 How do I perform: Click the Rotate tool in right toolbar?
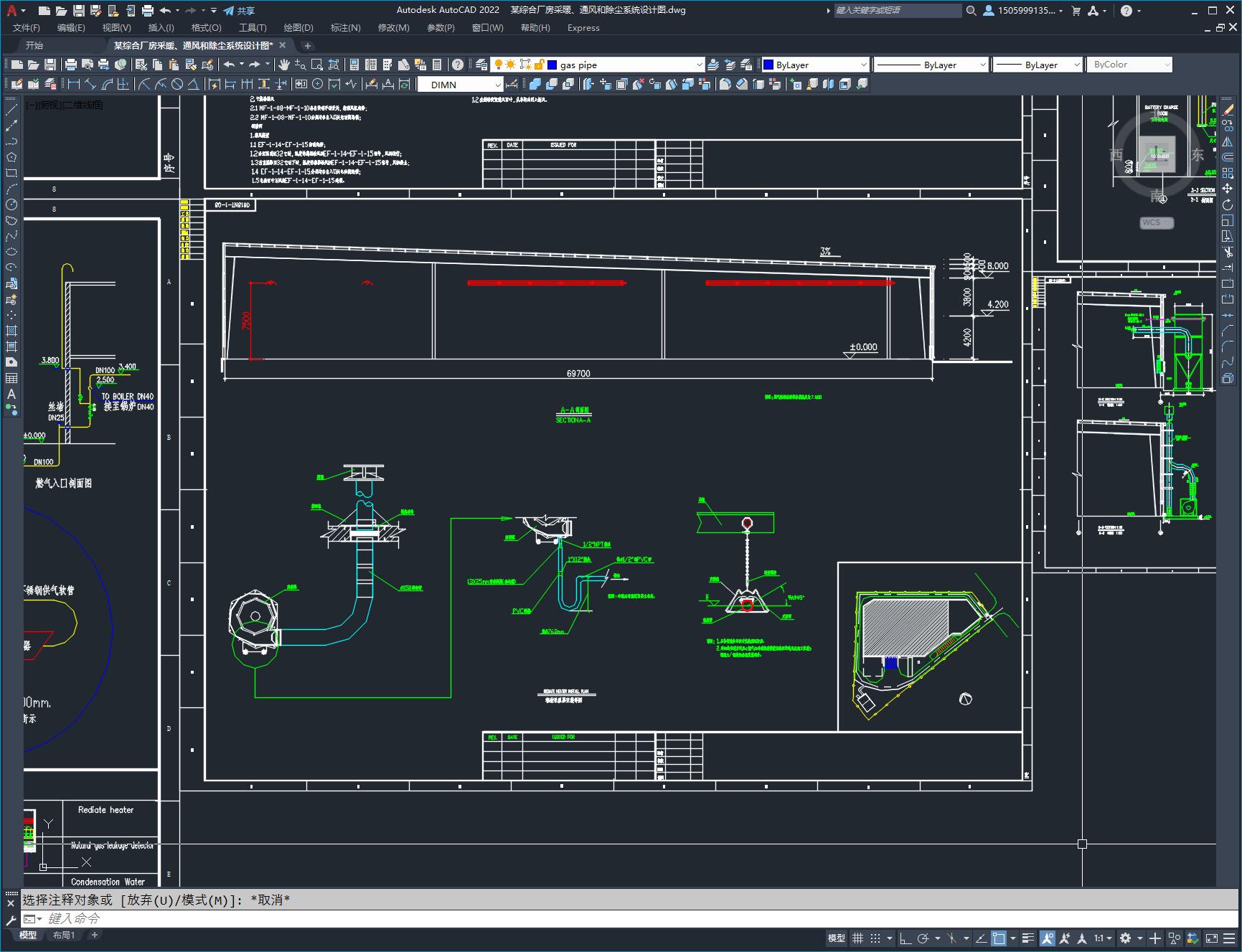1228,204
